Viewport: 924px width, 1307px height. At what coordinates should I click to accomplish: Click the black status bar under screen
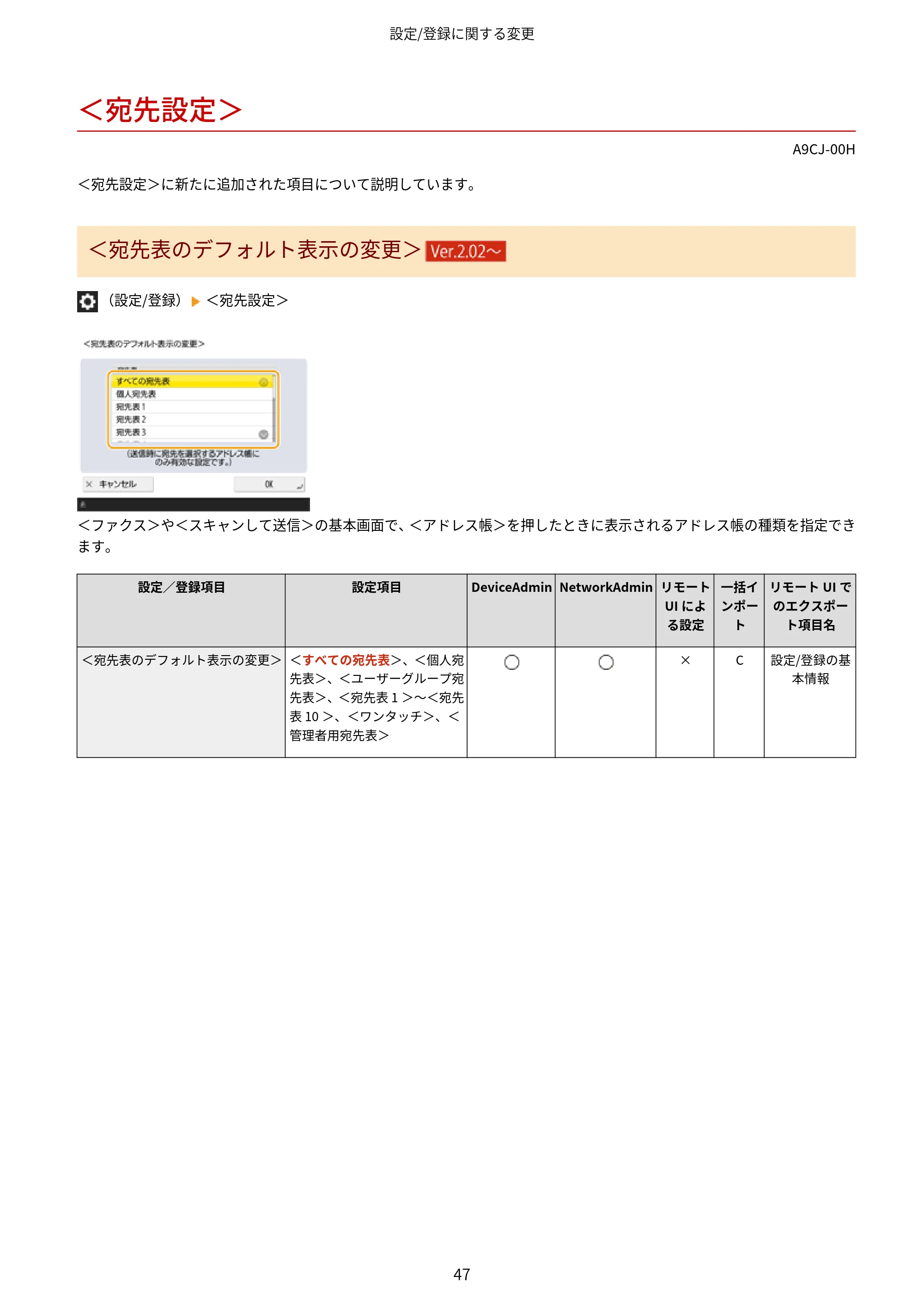[x=194, y=505]
